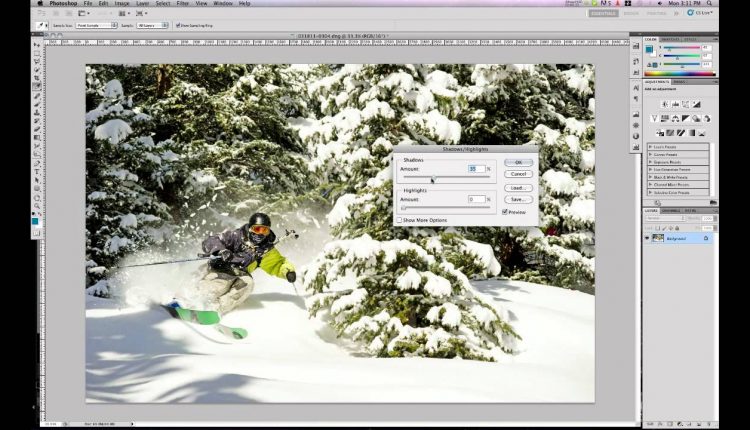This screenshot has width=750, height=430.
Task: Open the Character panel icon
Action: (636, 88)
